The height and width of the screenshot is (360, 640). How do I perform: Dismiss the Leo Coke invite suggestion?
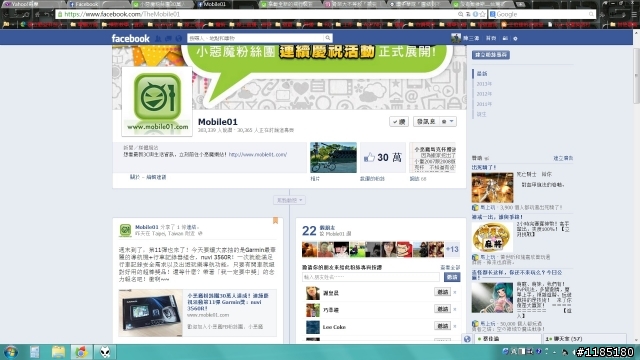(455, 326)
